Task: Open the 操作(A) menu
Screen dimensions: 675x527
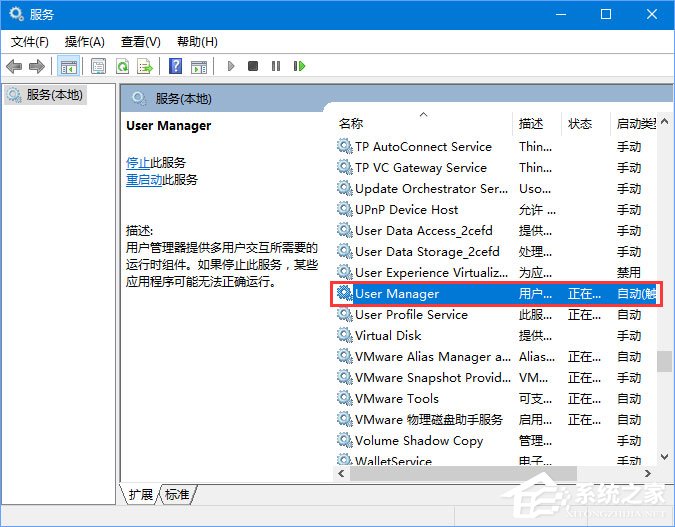Action: [x=85, y=42]
